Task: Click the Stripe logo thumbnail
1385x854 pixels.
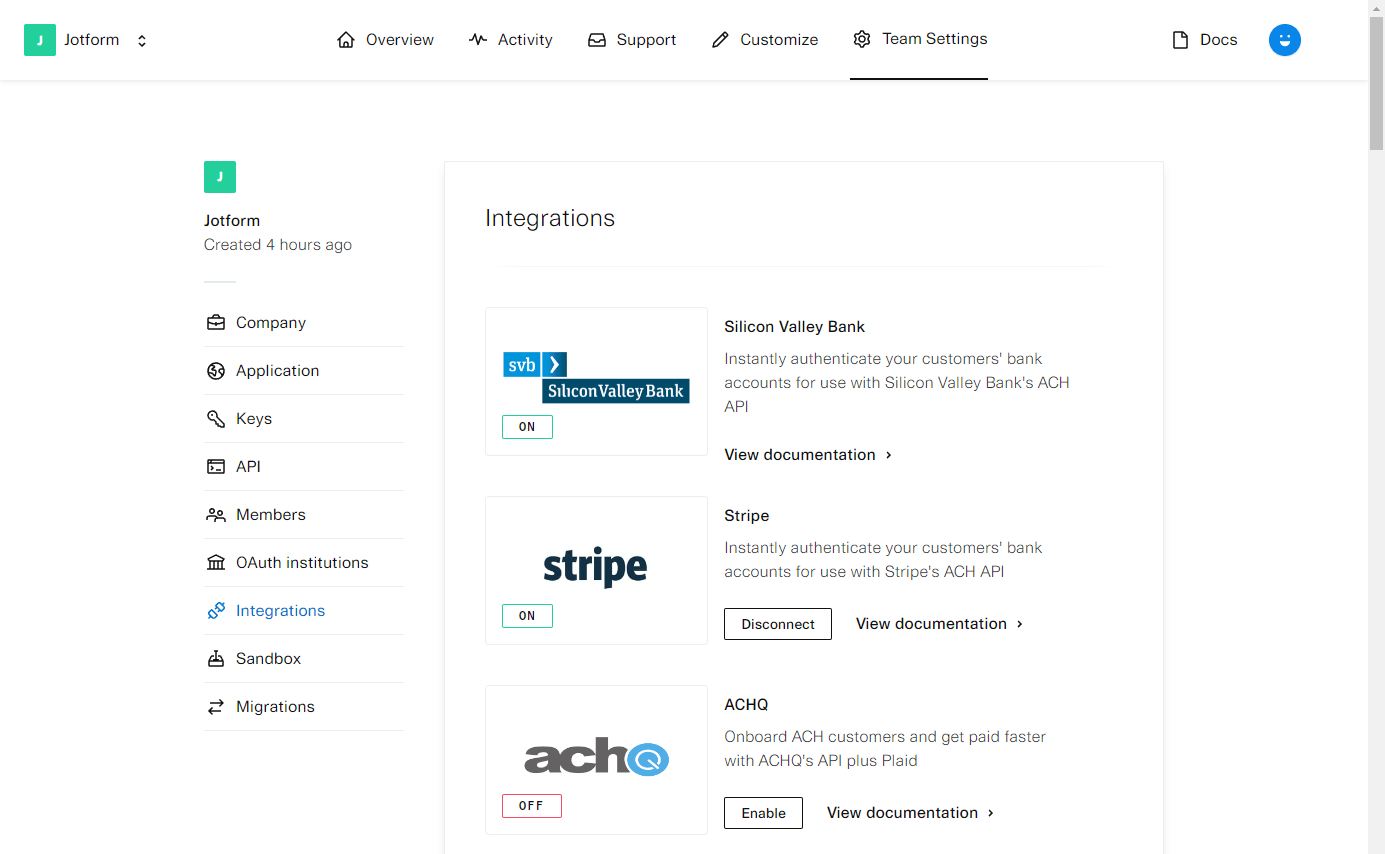Action: (595, 567)
